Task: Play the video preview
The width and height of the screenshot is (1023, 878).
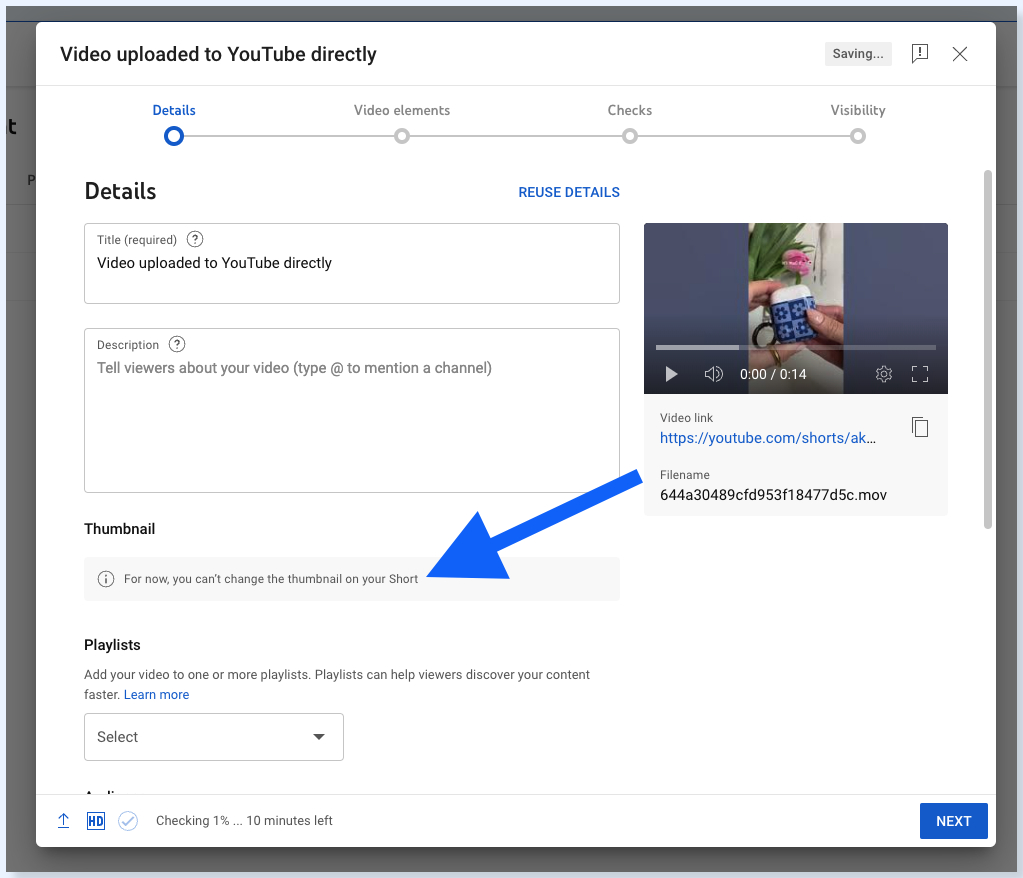Action: (671, 374)
